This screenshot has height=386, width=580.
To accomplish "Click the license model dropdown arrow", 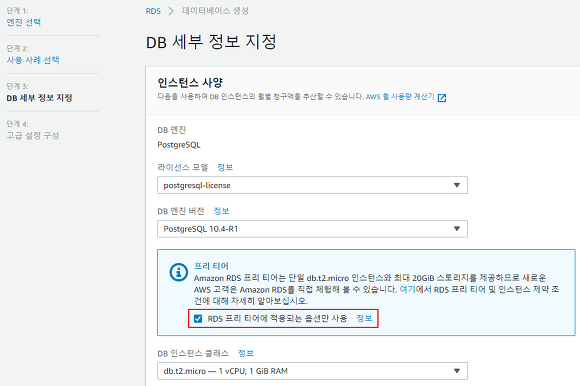I will (457, 185).
